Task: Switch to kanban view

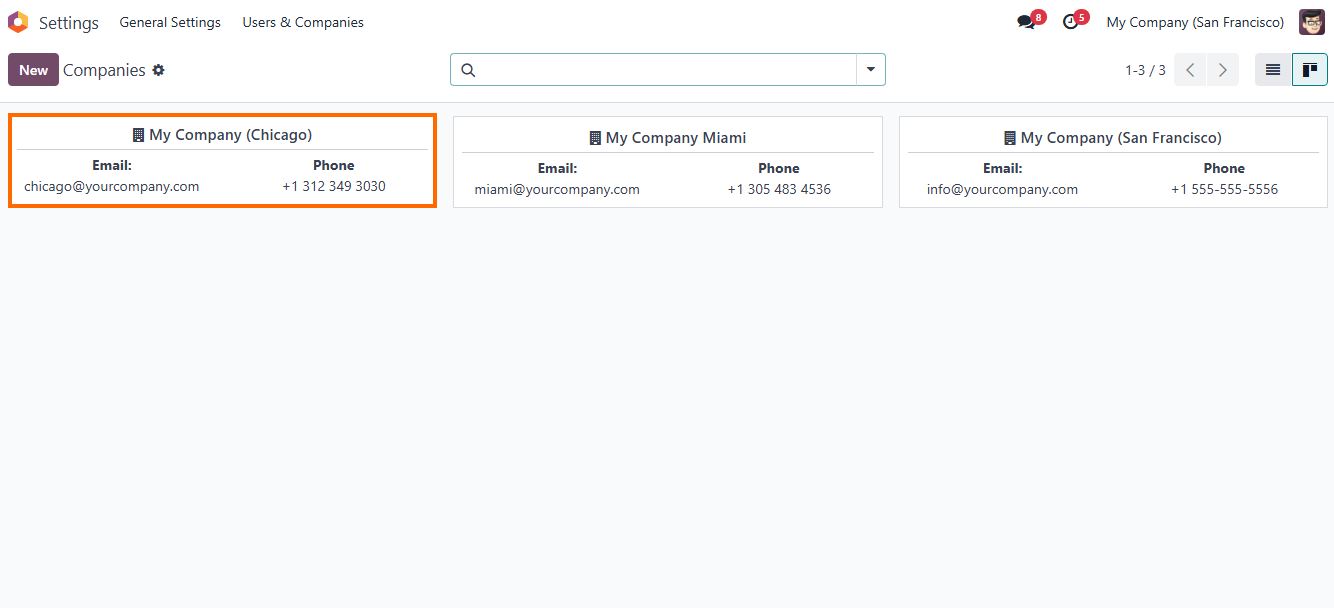Action: pyautogui.click(x=1310, y=70)
